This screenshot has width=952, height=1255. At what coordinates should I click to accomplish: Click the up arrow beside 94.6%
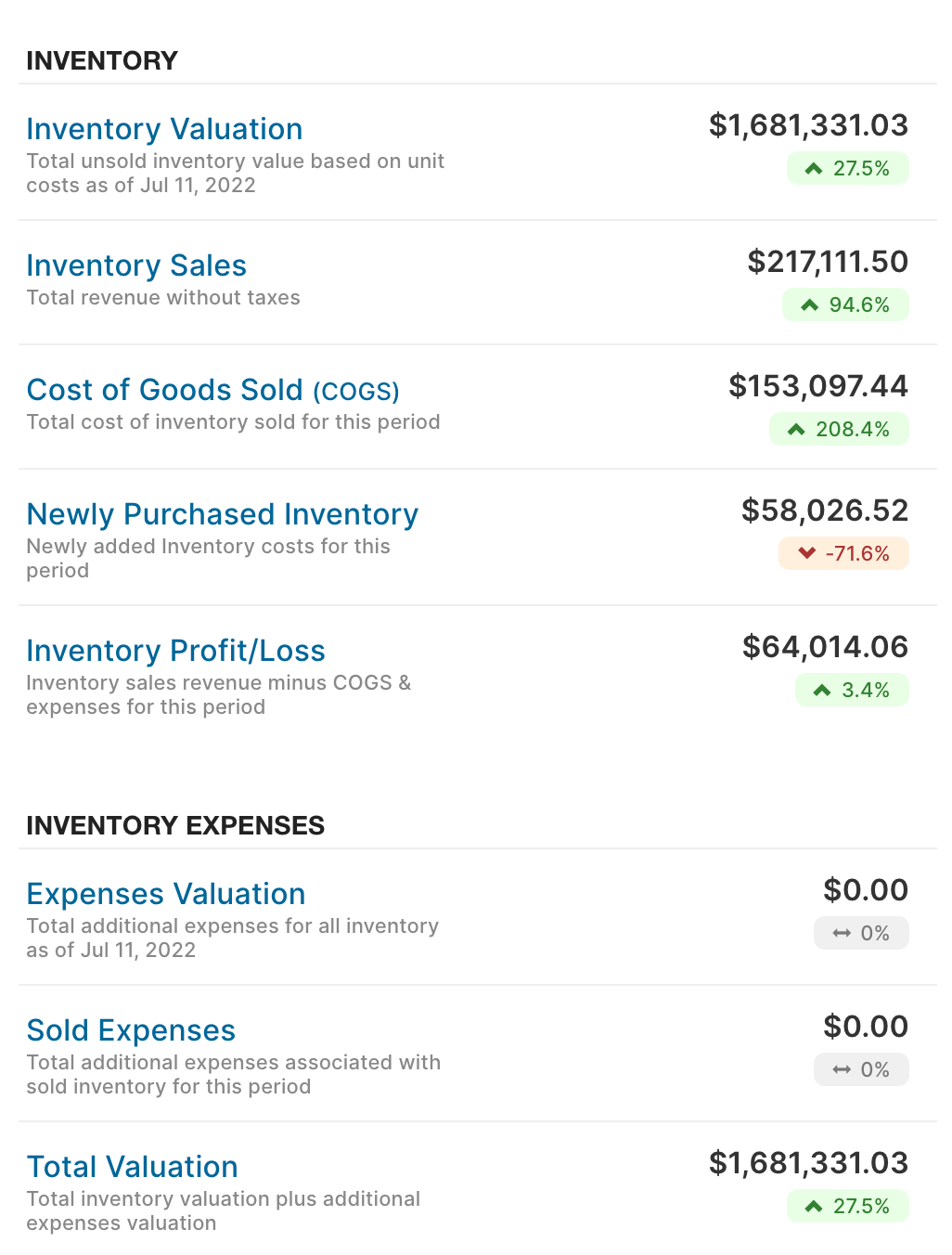pos(809,305)
